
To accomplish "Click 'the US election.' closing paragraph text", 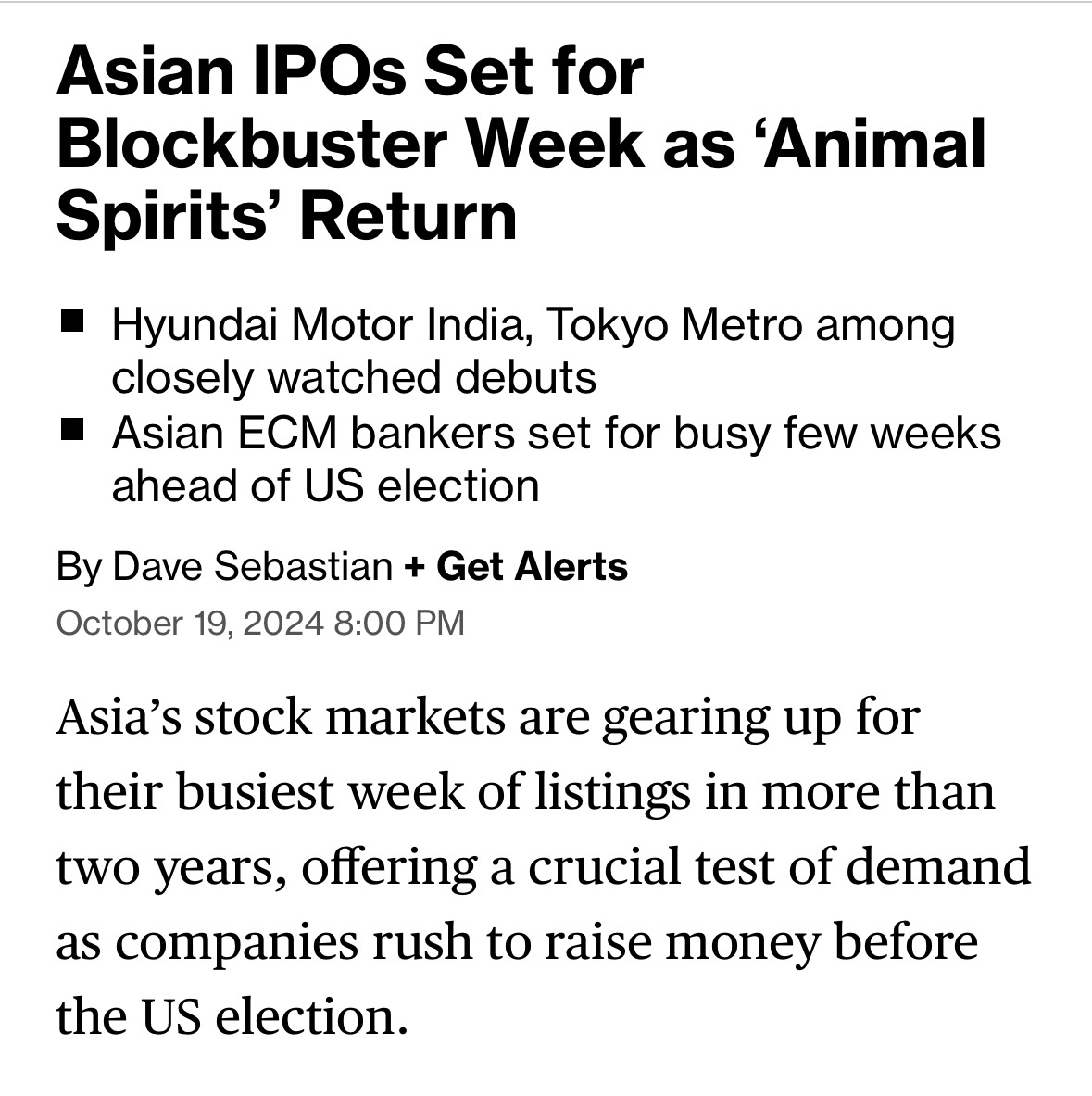I will click(x=232, y=1017).
